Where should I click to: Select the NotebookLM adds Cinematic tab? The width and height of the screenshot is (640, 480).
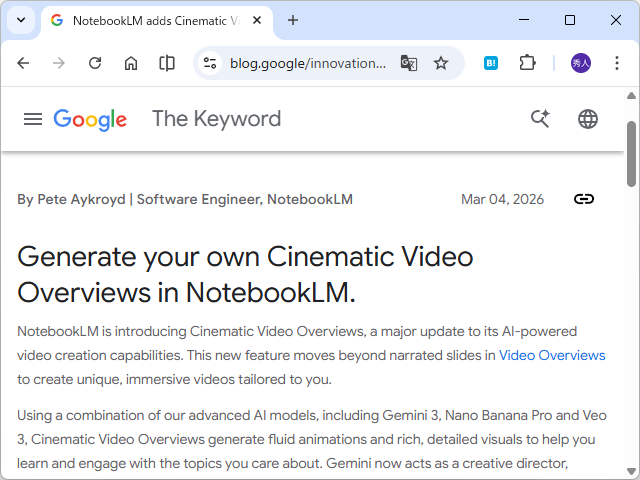(150, 20)
